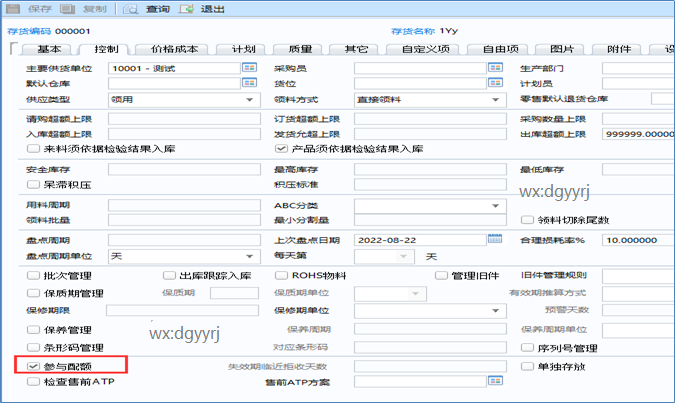Click 用料周期 input field
Viewport: 675px width, 403px height.
pos(184,205)
